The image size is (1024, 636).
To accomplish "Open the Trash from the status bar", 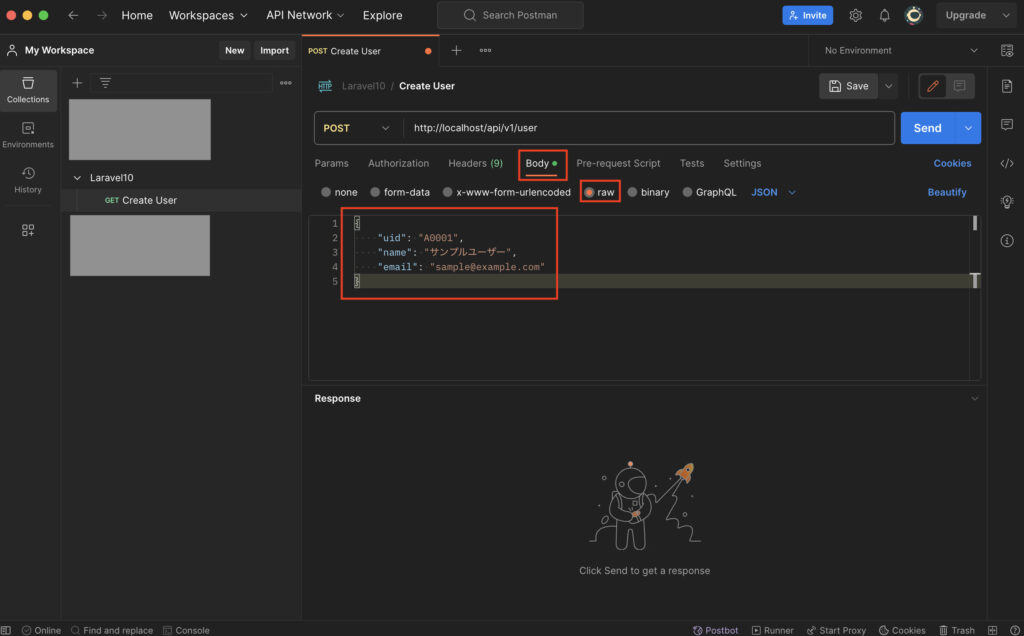I will [957, 630].
